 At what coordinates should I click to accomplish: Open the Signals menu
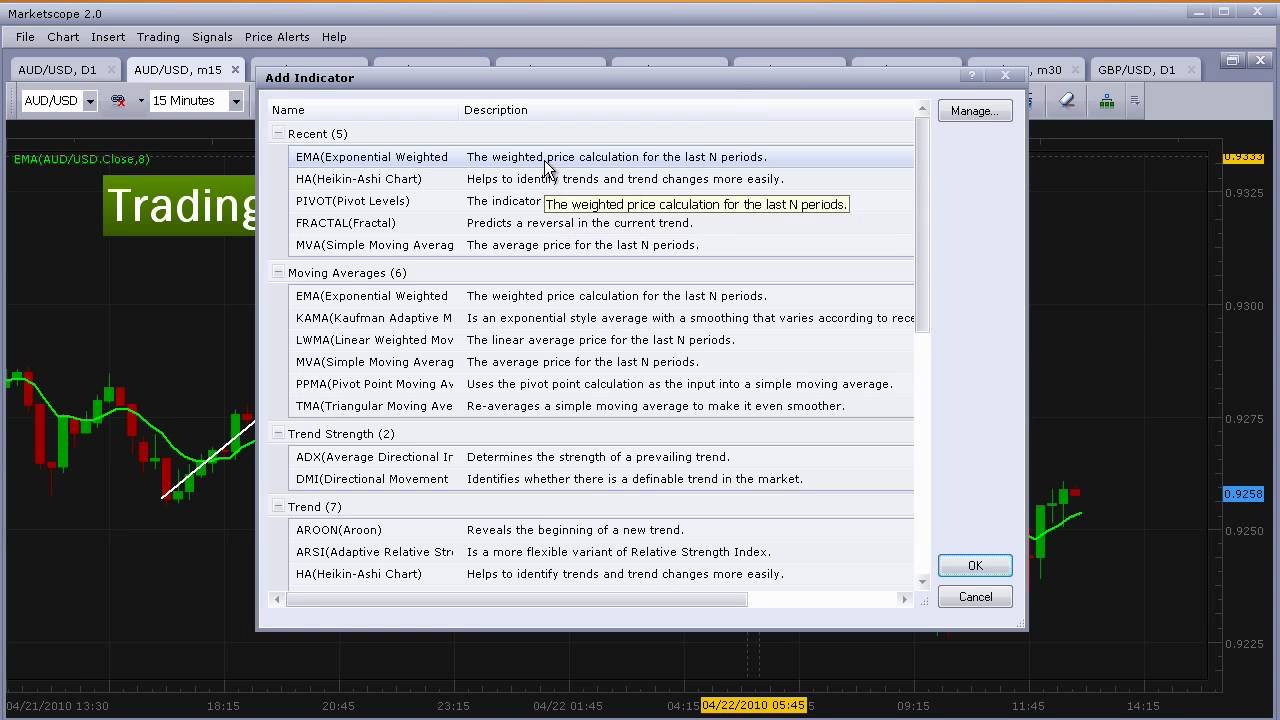coord(212,37)
